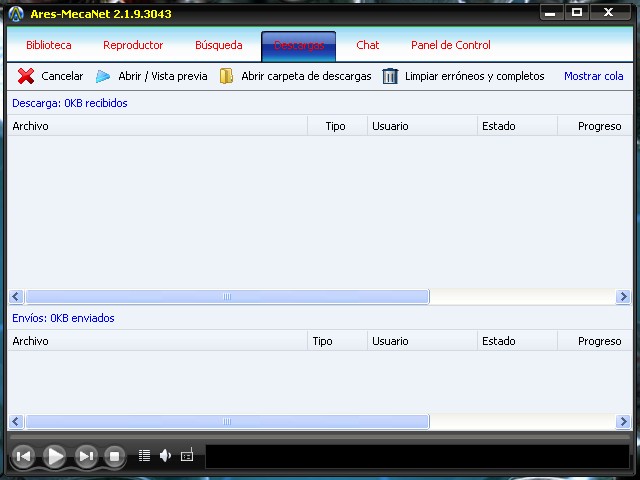Click Abrir carpeta de descargas label
The image size is (640, 480).
(x=306, y=76)
